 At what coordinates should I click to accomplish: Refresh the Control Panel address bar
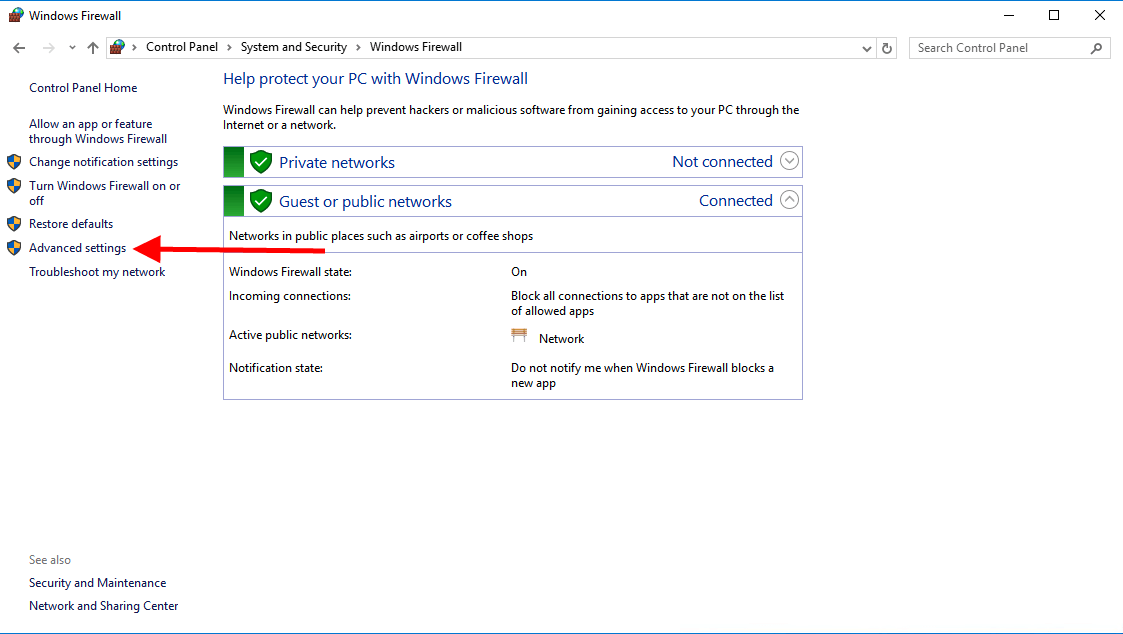click(887, 48)
